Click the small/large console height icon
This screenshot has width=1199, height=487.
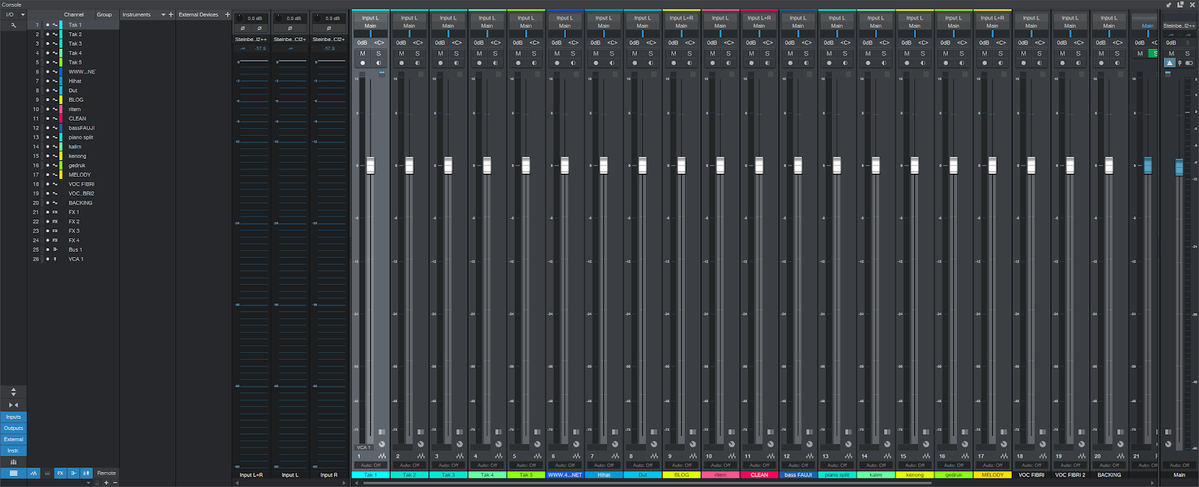[x=14, y=392]
